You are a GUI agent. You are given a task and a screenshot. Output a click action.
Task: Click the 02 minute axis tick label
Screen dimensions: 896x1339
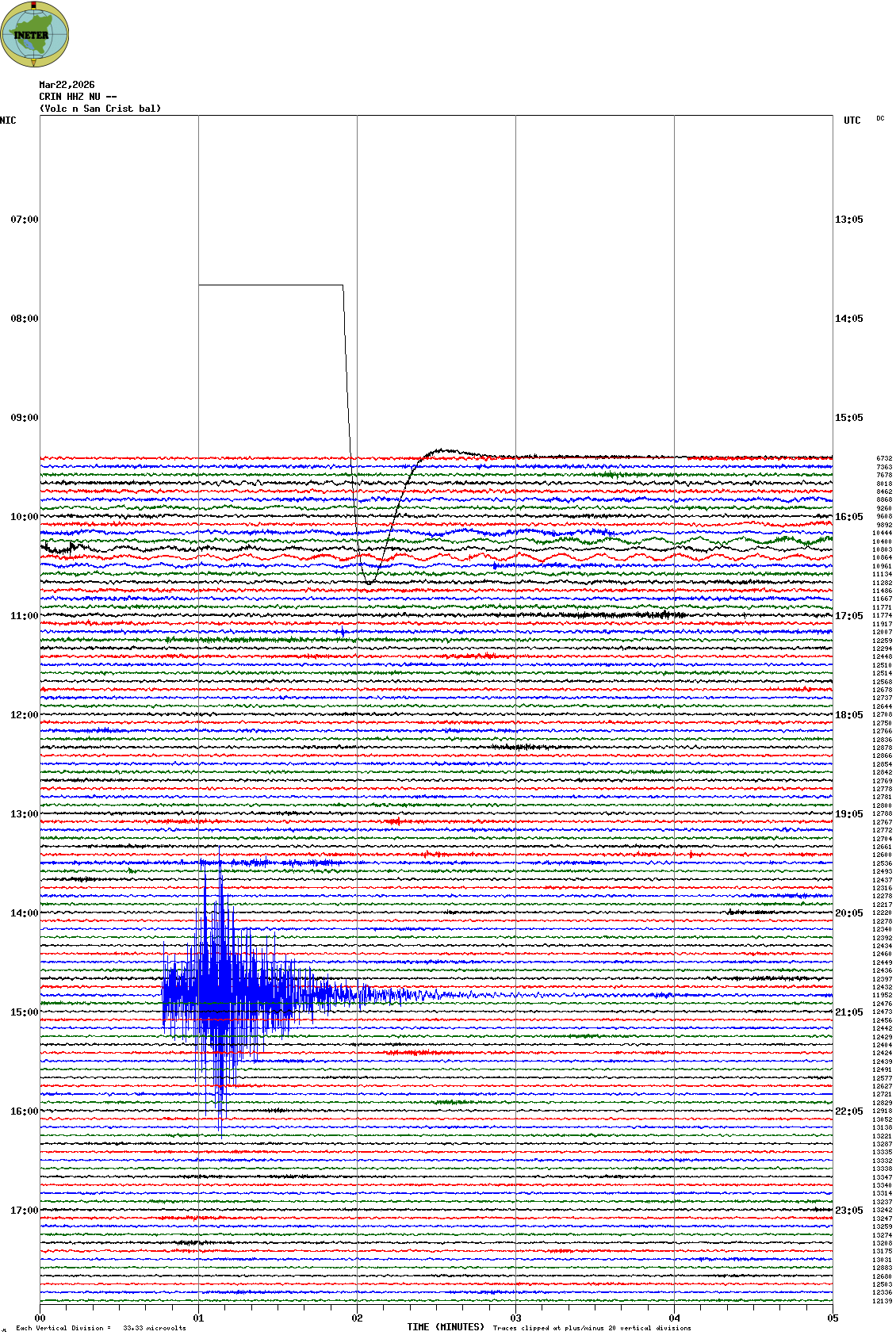357,1318
